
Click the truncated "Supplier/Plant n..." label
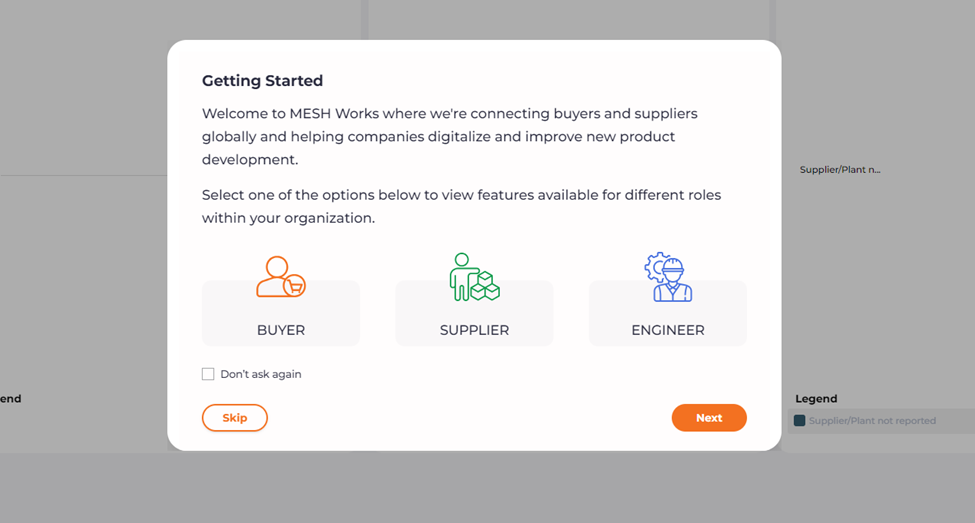[x=840, y=170]
